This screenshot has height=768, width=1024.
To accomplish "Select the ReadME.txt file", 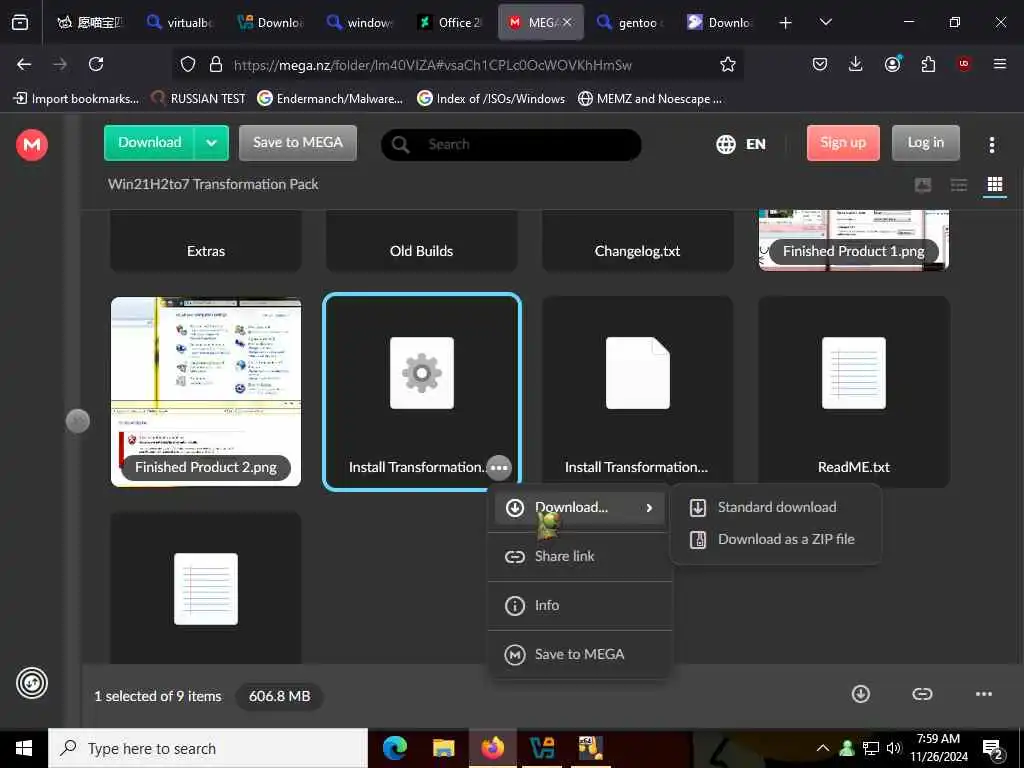I will [x=854, y=392].
